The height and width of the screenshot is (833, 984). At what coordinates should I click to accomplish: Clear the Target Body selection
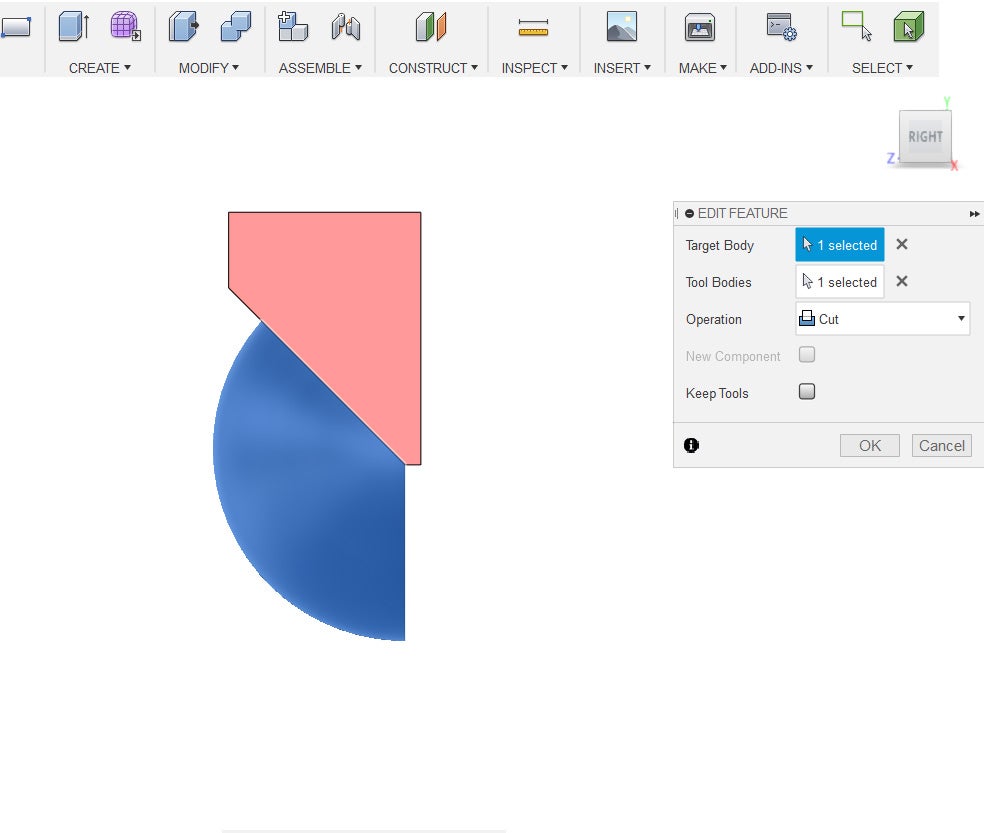[x=901, y=245]
